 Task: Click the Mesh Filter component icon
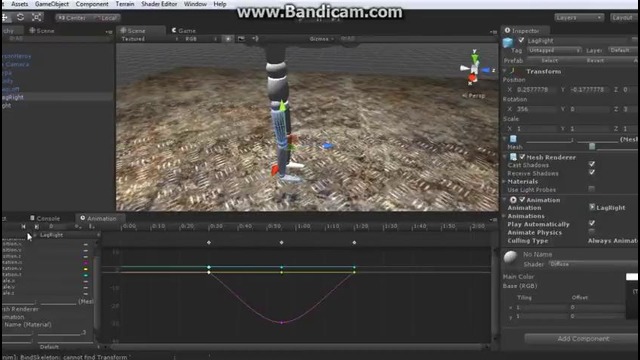tap(513, 139)
